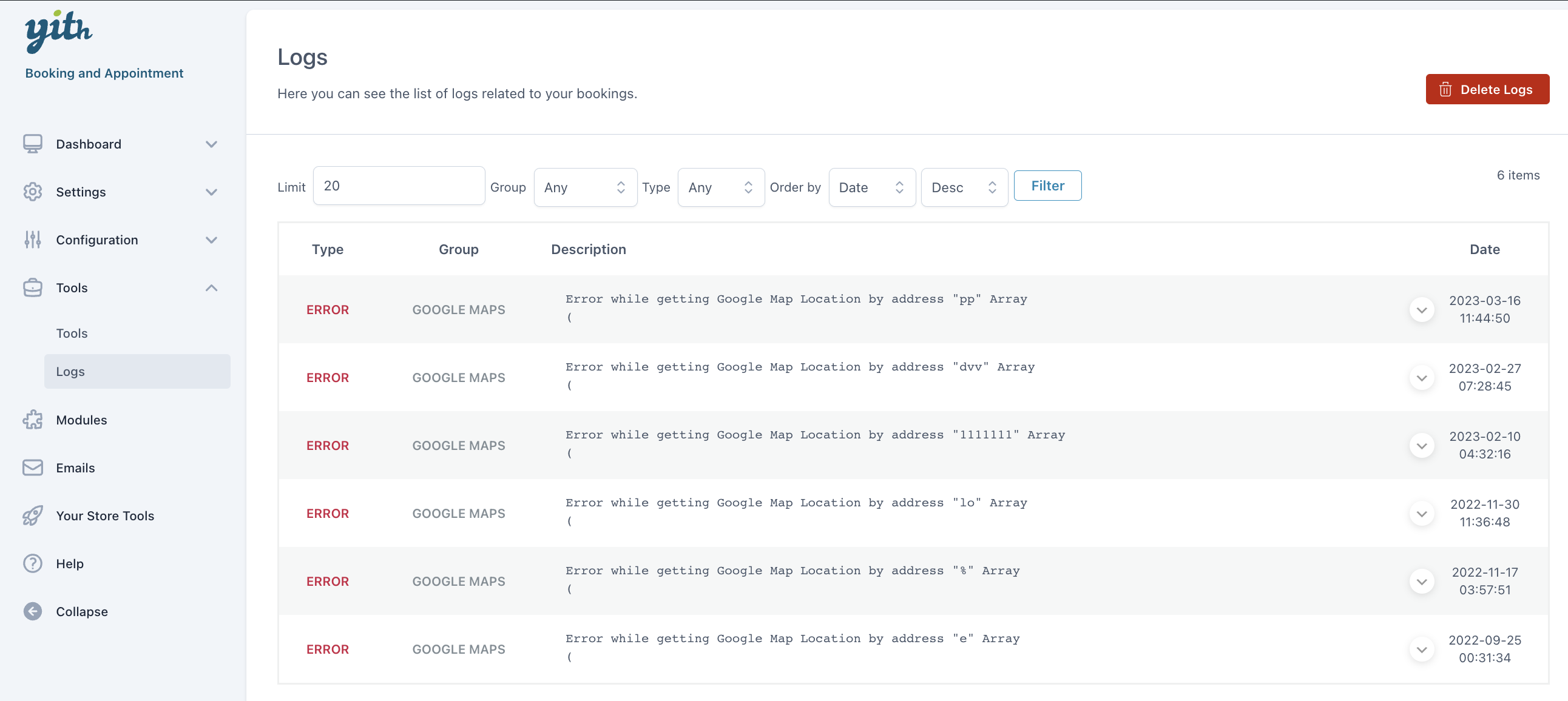Expand the "pp" error log details
Image resolution: width=1568 pixels, height=701 pixels.
click(1421, 310)
